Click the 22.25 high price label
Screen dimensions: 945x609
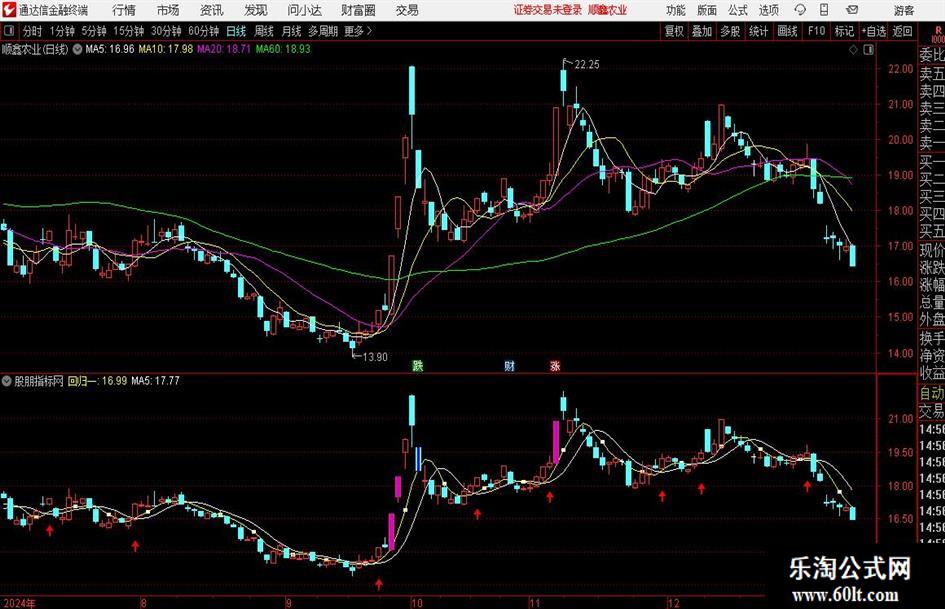pyautogui.click(x=587, y=65)
